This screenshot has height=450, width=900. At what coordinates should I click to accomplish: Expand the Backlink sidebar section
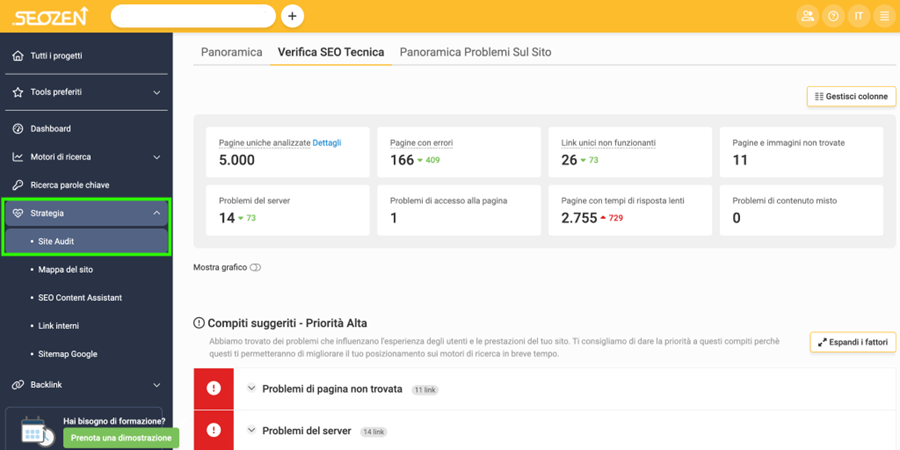(156, 385)
